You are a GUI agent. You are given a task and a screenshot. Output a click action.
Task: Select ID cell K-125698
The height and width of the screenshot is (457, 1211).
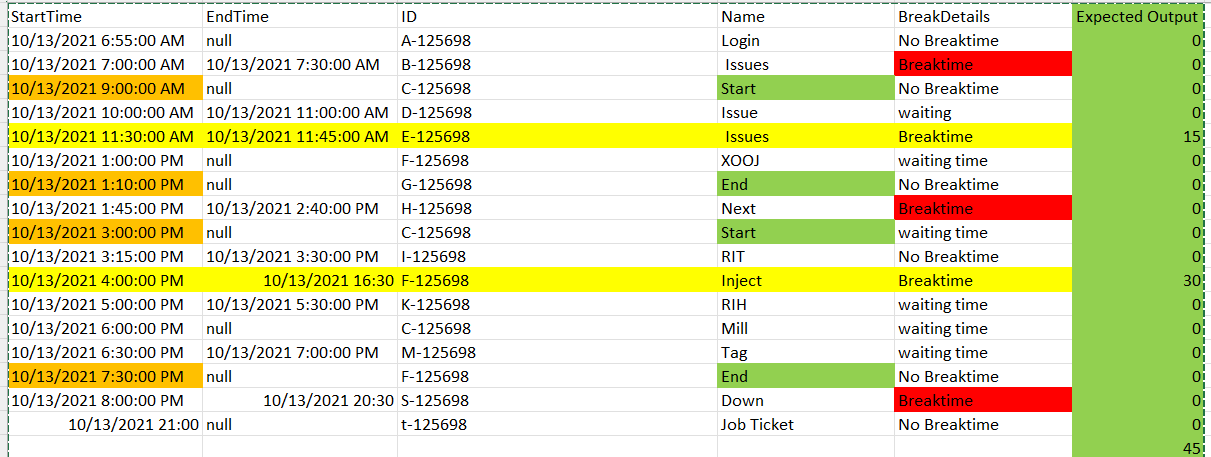pyautogui.click(x=557, y=305)
